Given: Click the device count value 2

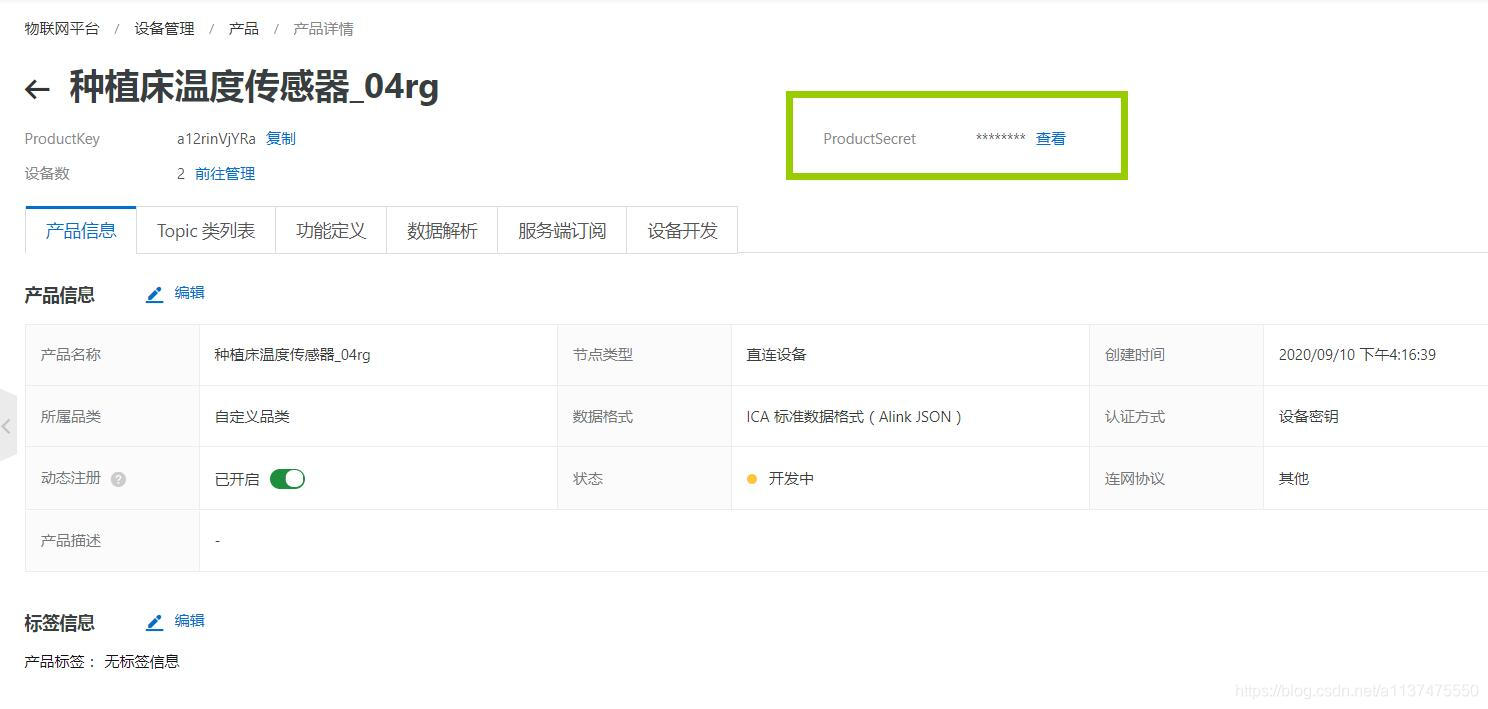Looking at the screenshot, I should 181,174.
